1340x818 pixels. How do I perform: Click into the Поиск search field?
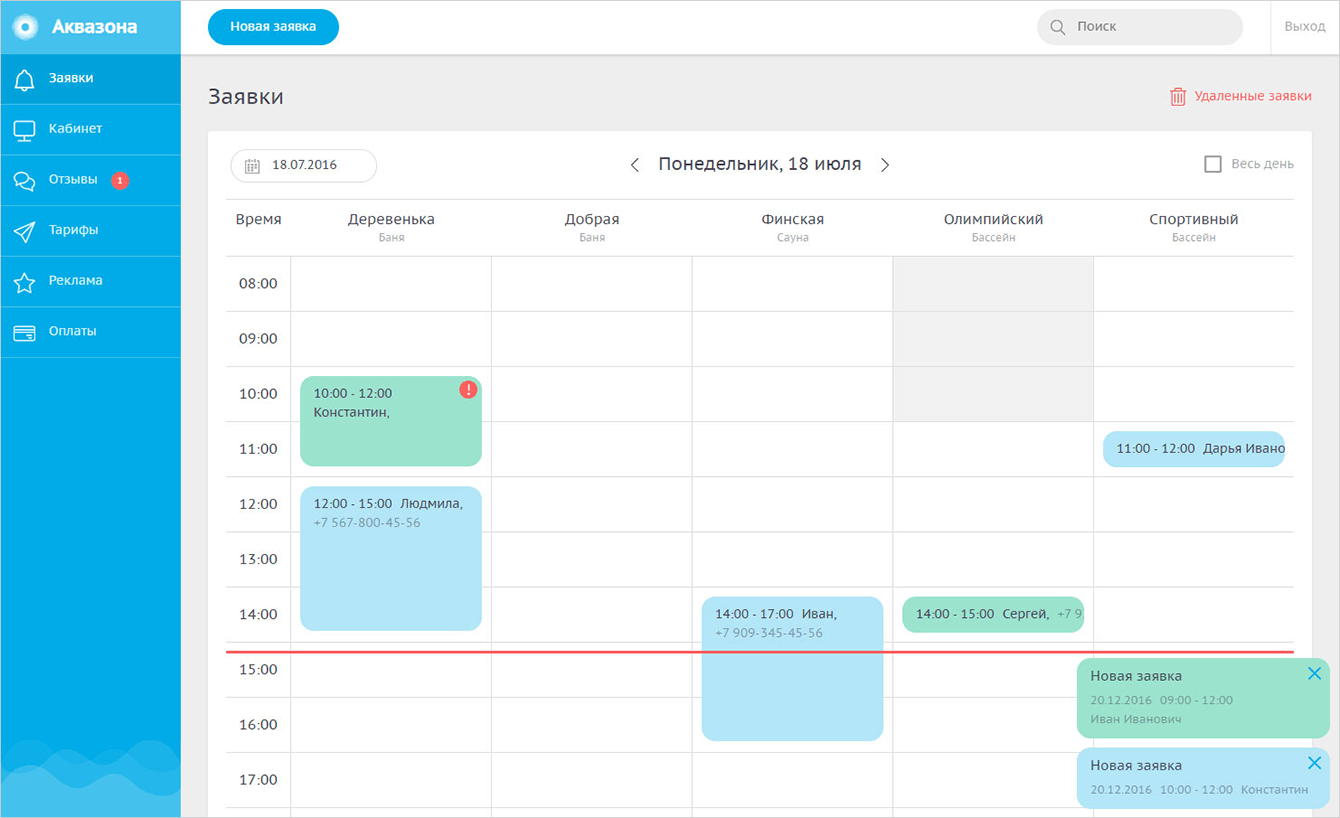pos(1150,27)
